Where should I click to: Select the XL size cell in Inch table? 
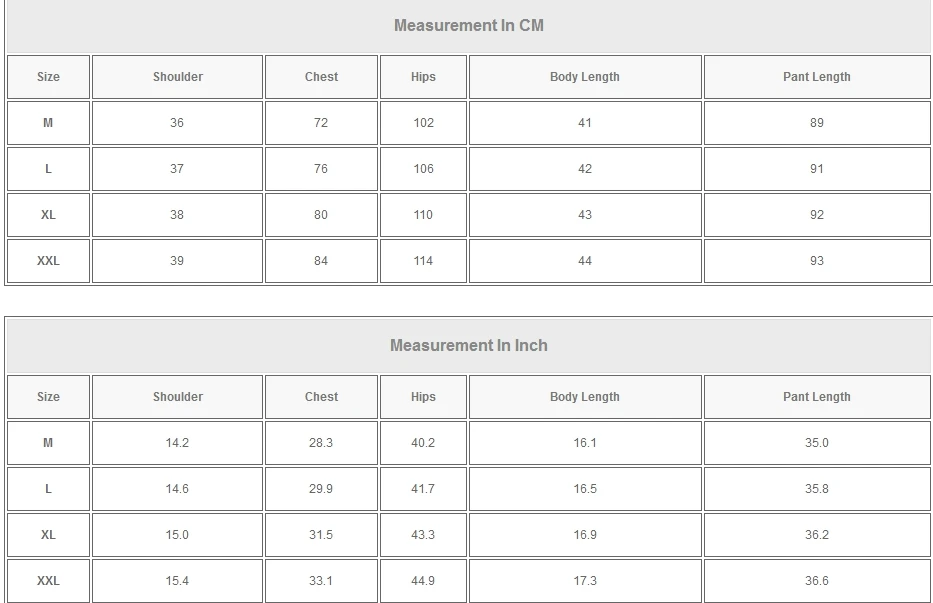tap(48, 535)
